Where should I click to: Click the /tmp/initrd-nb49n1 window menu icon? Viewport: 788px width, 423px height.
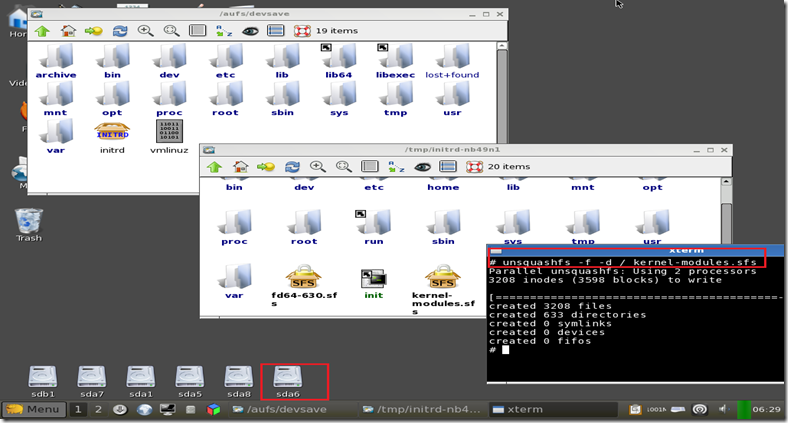pos(209,150)
